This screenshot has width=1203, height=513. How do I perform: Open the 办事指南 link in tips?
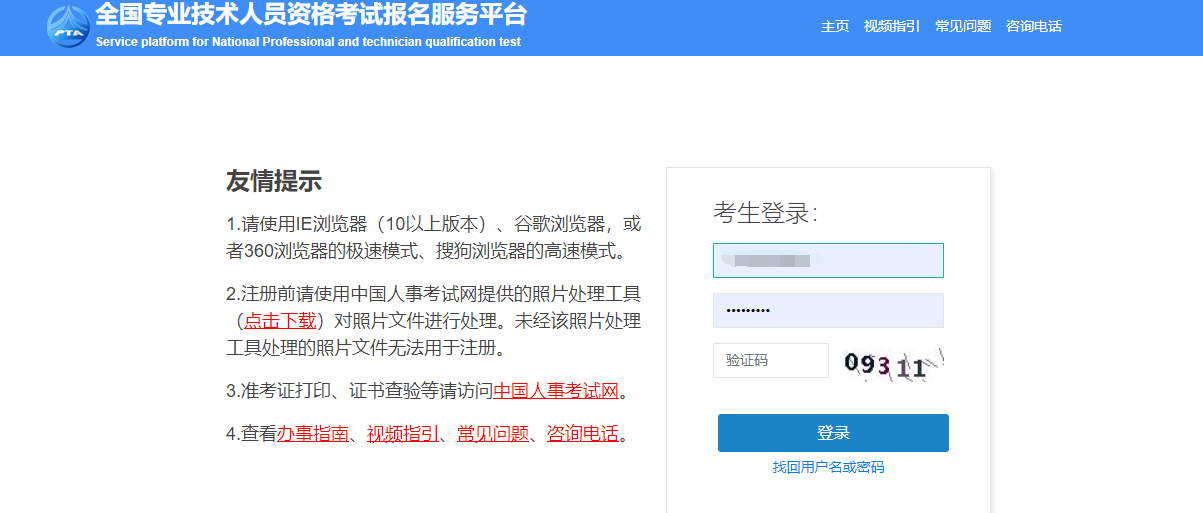click(x=313, y=434)
